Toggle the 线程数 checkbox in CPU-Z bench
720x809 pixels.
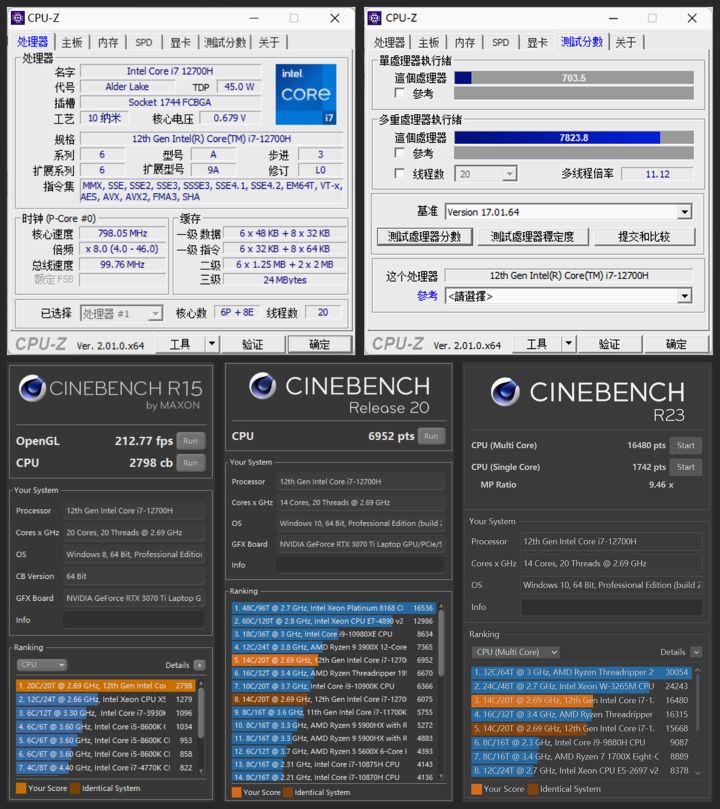tap(399, 173)
